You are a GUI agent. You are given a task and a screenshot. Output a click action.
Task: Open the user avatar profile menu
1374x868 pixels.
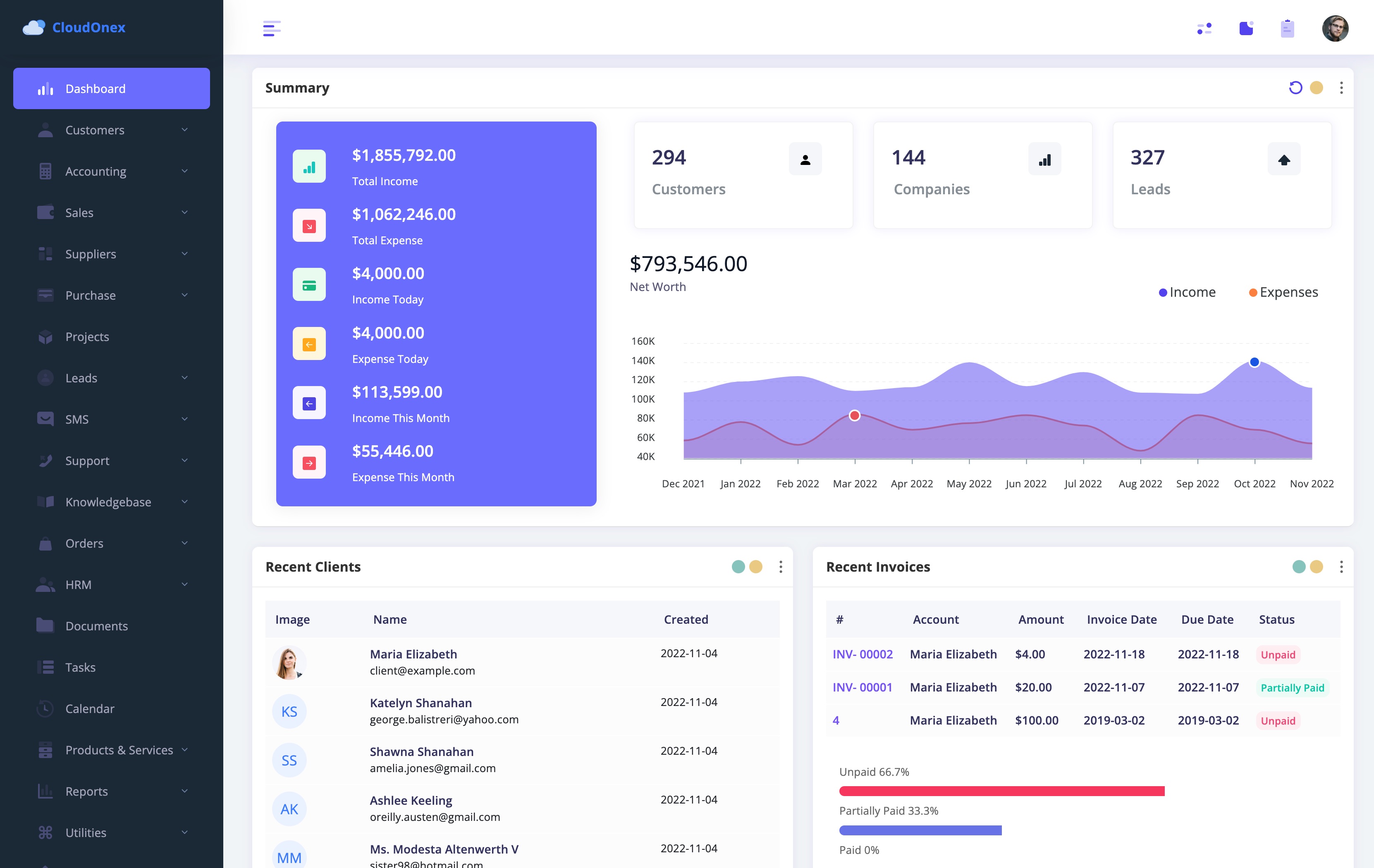(x=1335, y=28)
